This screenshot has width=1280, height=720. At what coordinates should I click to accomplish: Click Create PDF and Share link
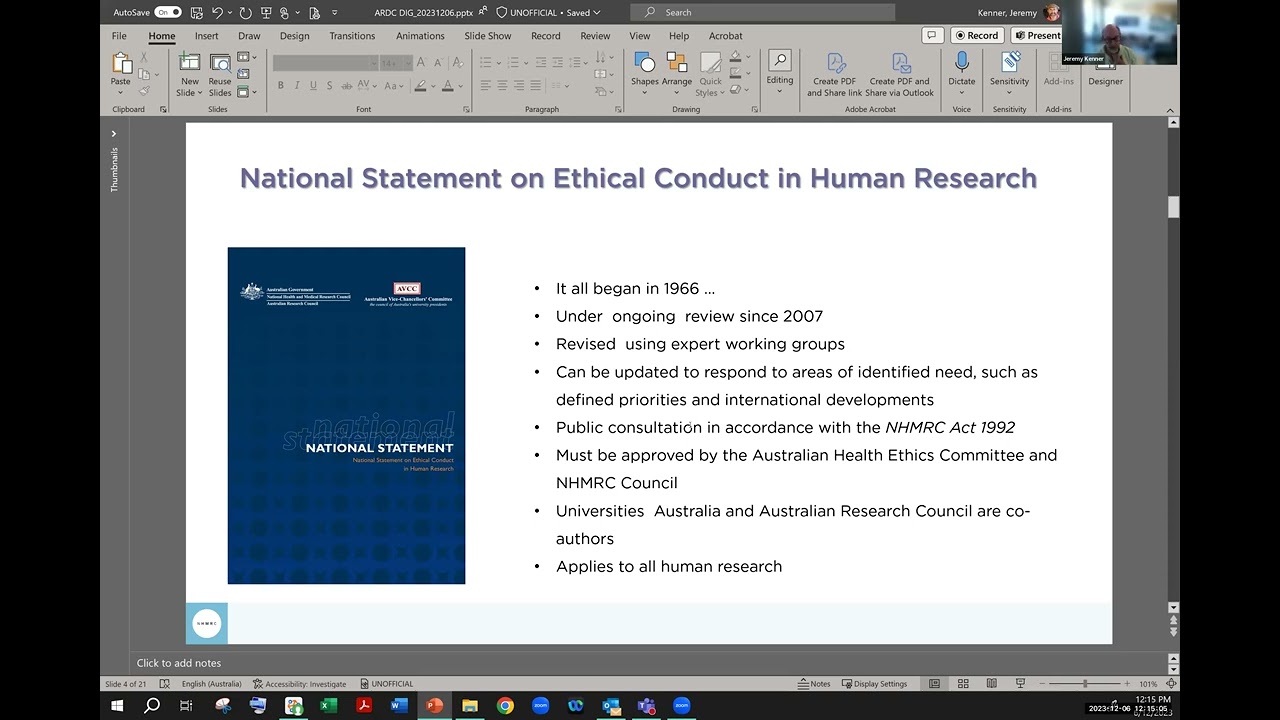tap(834, 75)
